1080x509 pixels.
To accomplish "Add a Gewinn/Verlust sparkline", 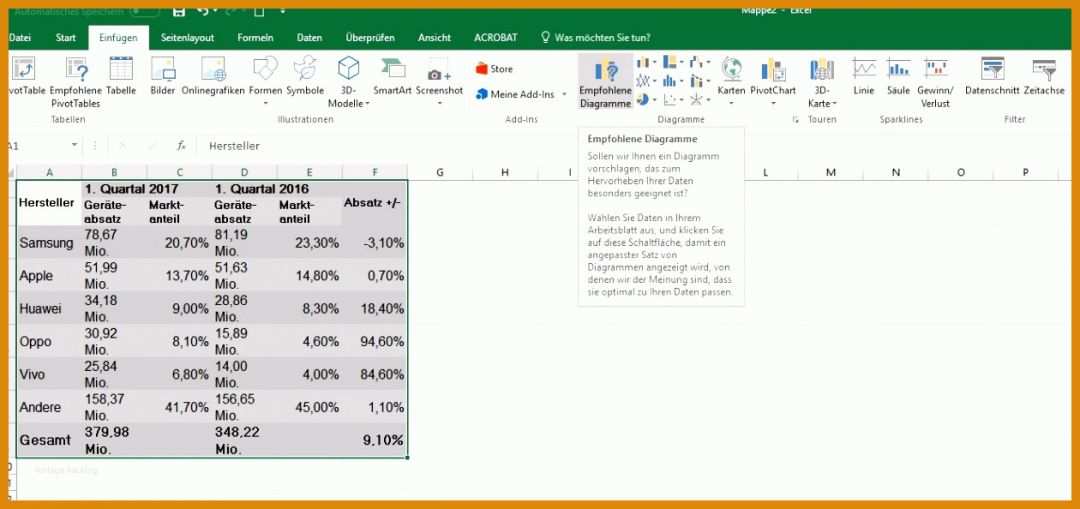I will click(x=935, y=83).
